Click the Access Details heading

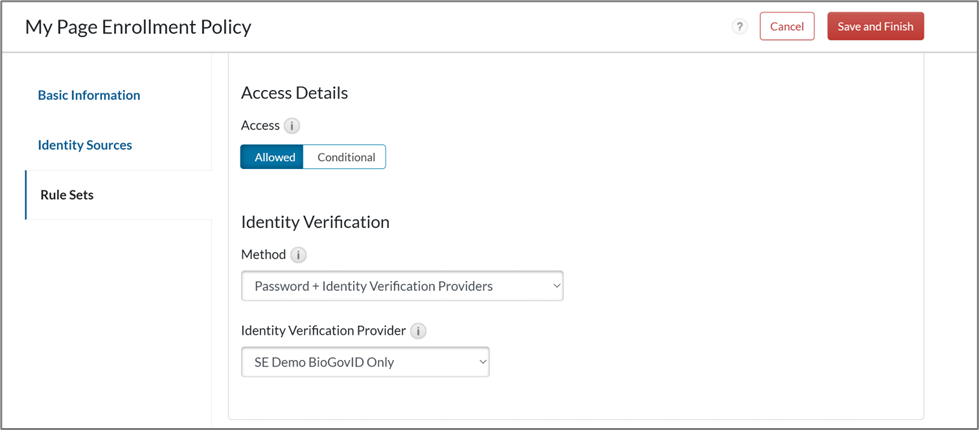click(294, 93)
